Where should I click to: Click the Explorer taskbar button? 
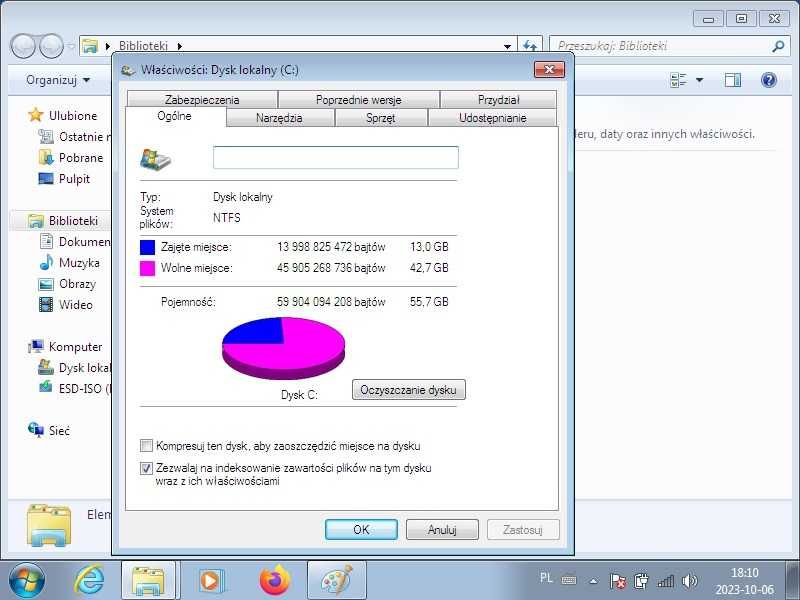[x=148, y=581]
